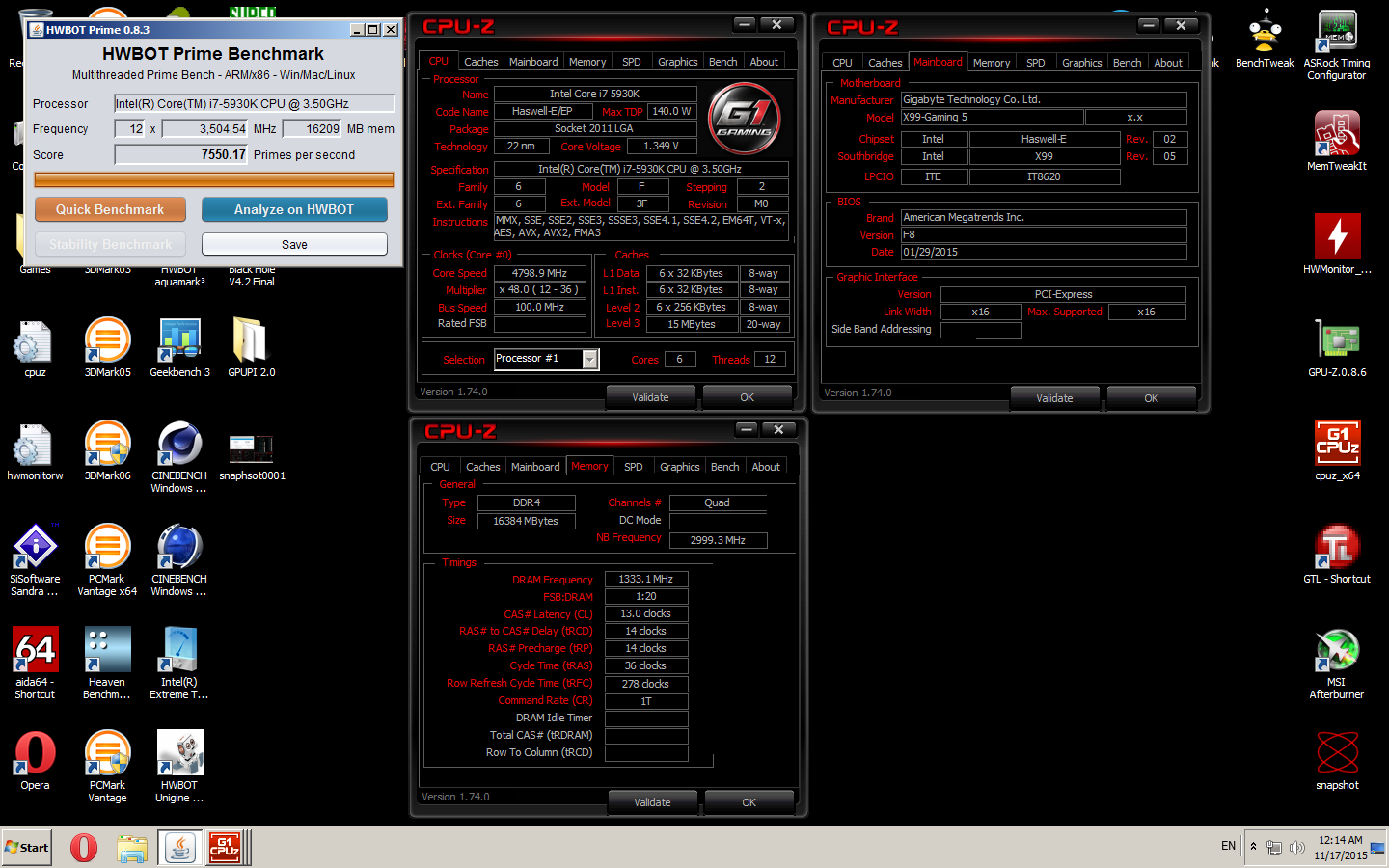Open Bench tab in top-left CPU-Z
Screen dimensions: 1389x868
[722, 62]
